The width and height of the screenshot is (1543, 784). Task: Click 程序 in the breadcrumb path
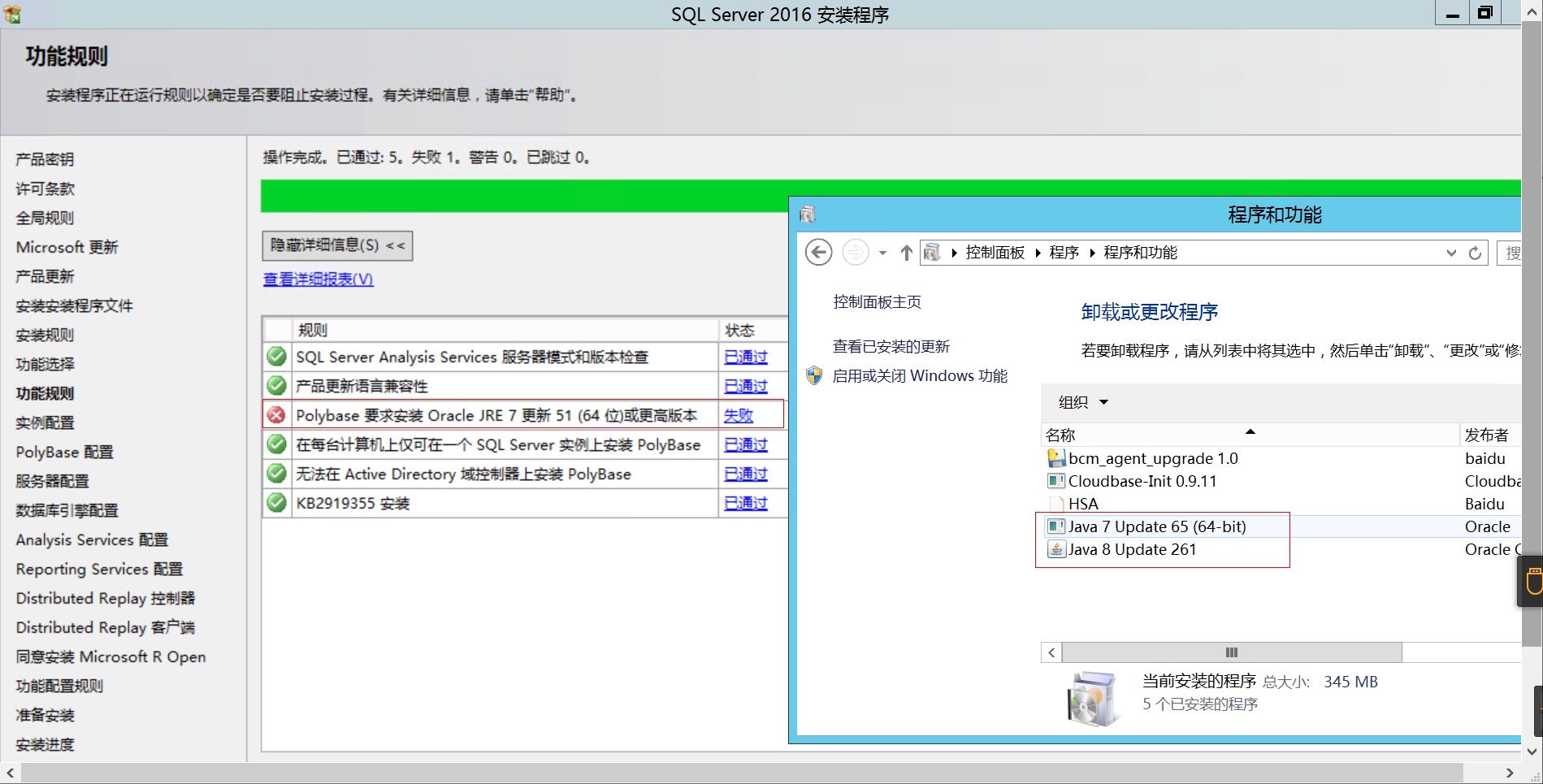click(1064, 253)
